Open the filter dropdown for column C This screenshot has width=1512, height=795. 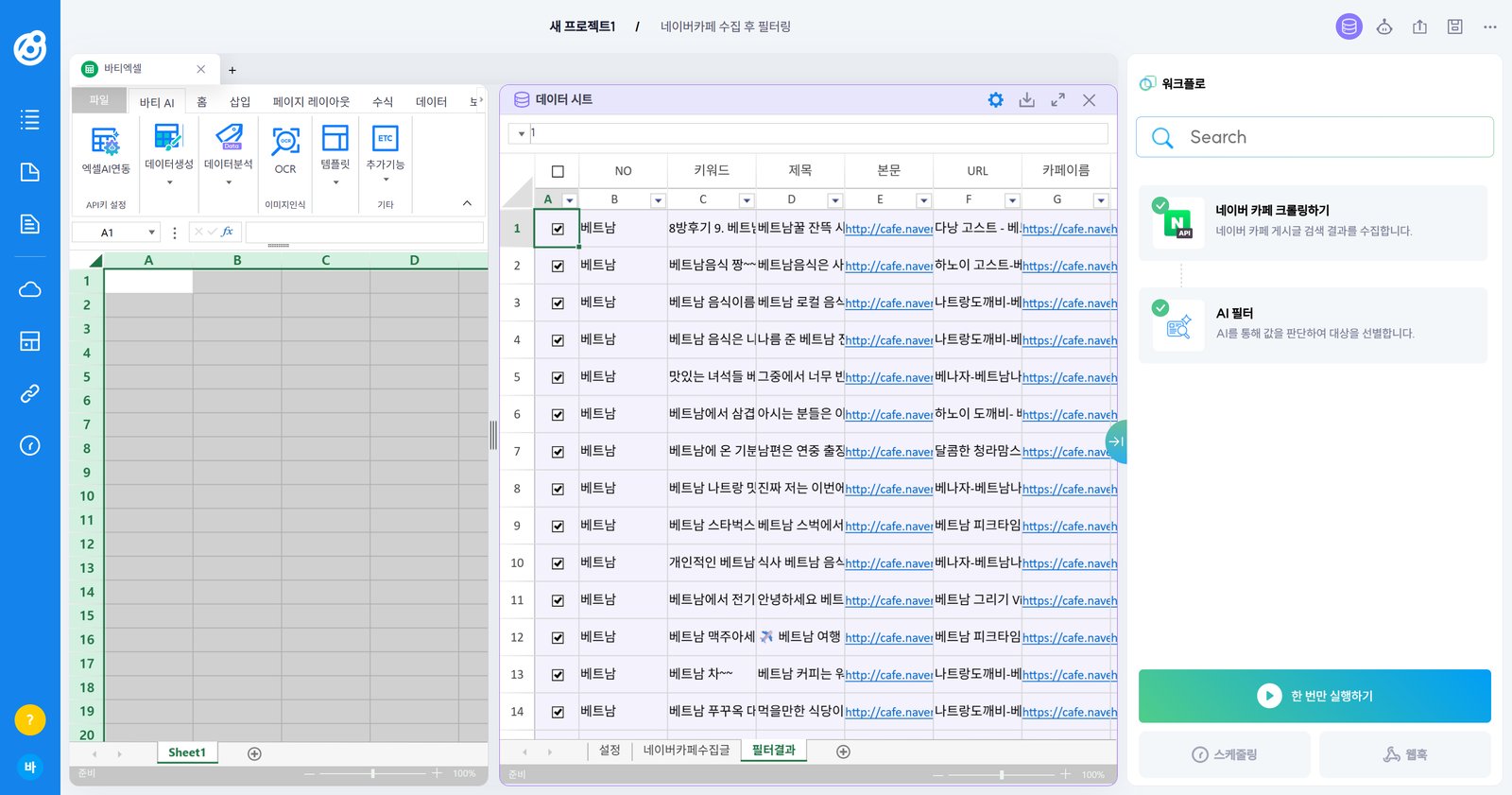tap(747, 200)
